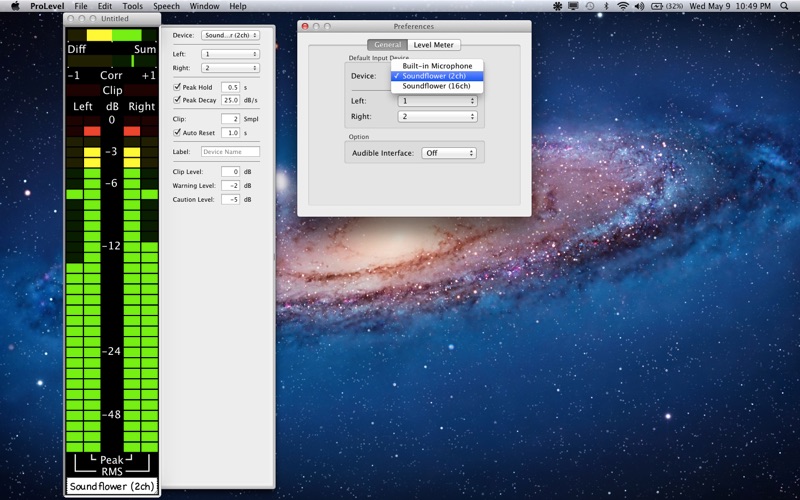Click the Label device name field
The width and height of the screenshot is (800, 500).
point(230,152)
